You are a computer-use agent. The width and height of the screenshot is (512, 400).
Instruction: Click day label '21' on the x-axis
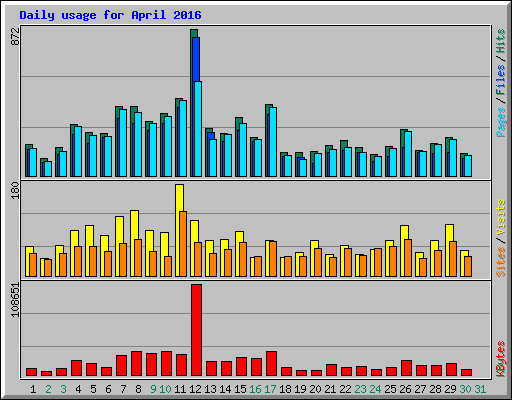tap(330, 389)
